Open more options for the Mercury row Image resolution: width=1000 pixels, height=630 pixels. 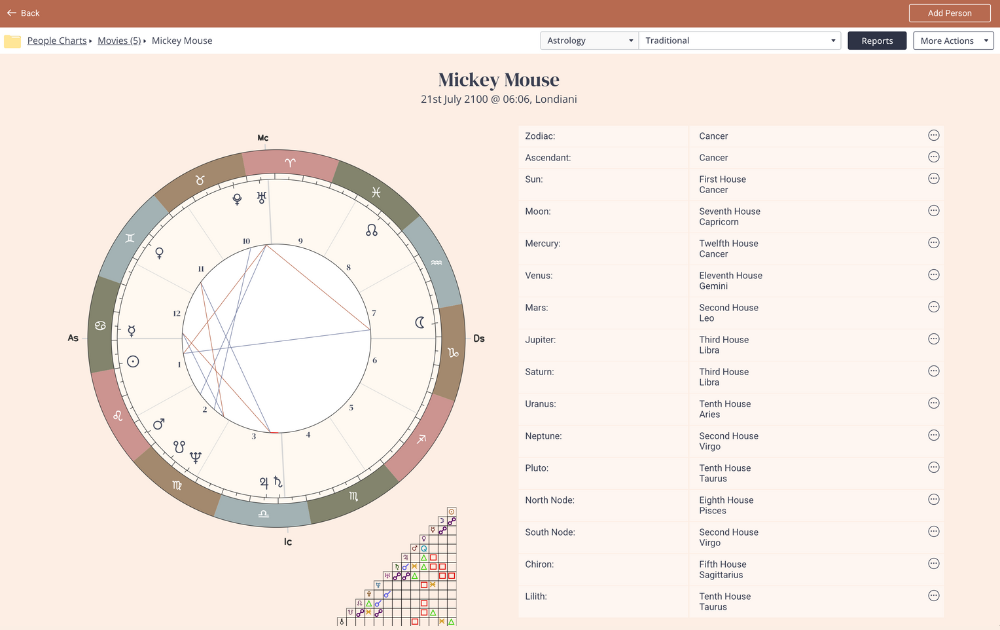pos(934,242)
